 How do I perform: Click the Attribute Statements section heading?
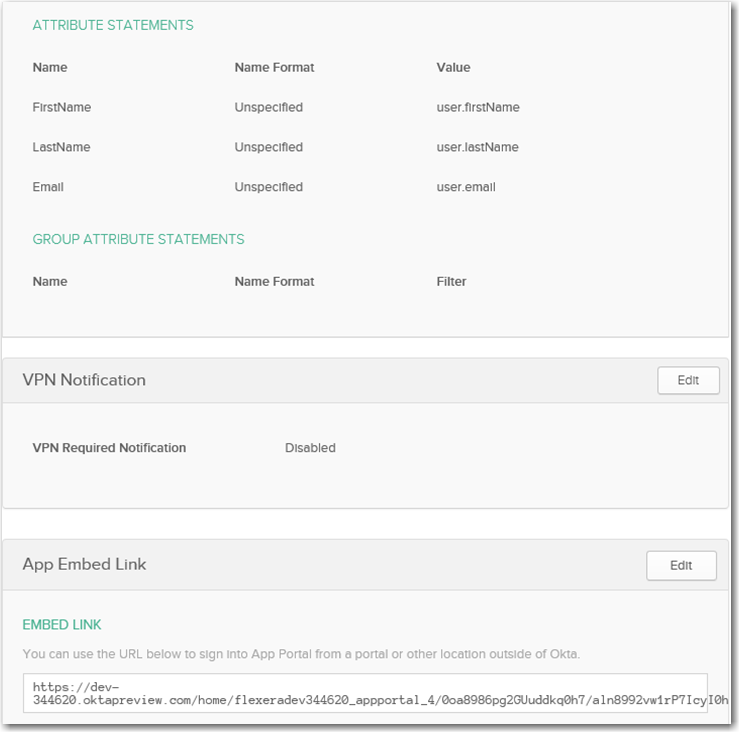(x=113, y=25)
